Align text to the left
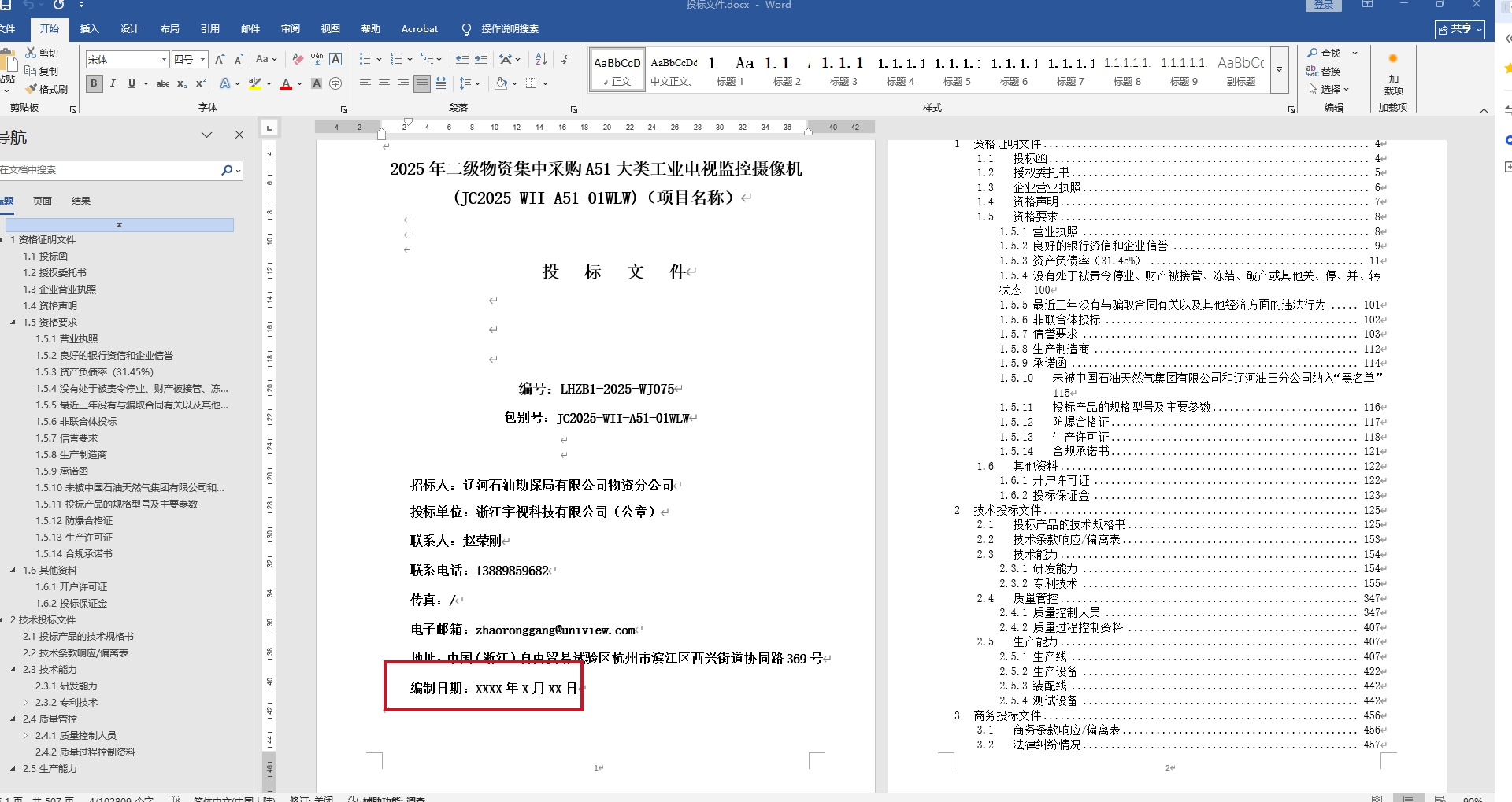This screenshot has width=1512, height=802. [365, 83]
